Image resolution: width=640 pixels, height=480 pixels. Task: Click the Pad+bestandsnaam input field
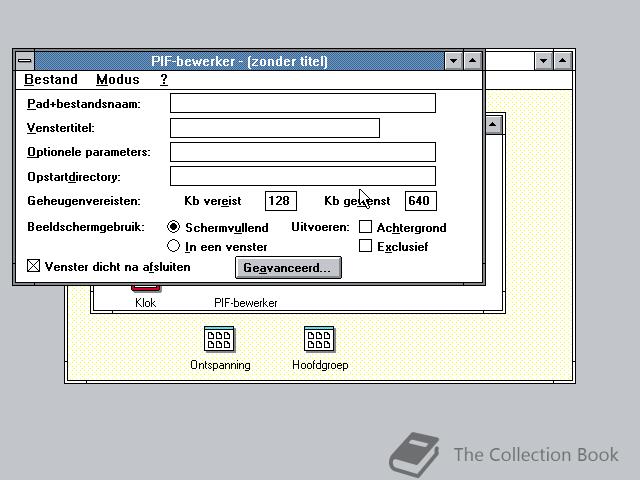tap(302, 103)
